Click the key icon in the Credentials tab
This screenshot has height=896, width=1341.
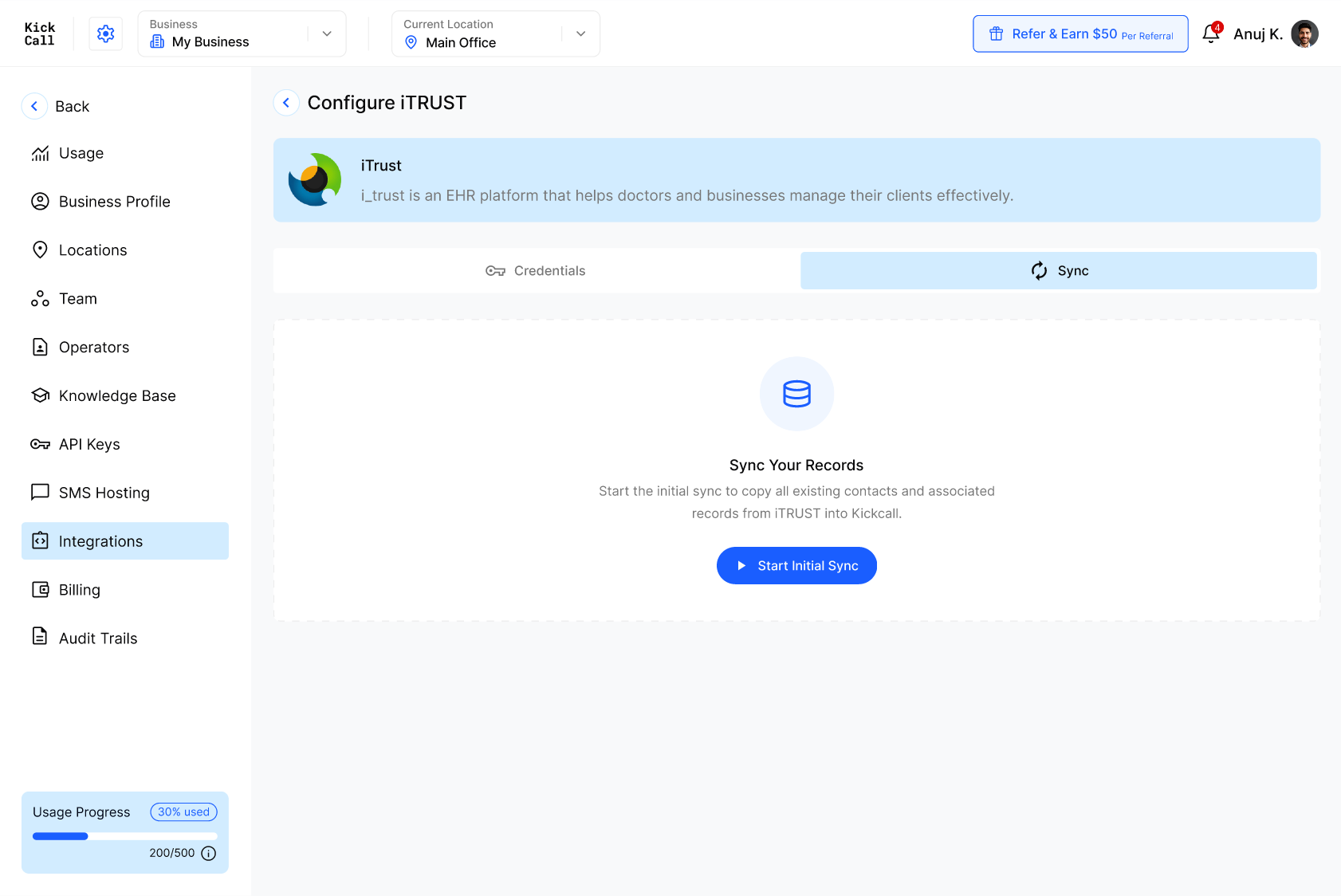click(495, 271)
